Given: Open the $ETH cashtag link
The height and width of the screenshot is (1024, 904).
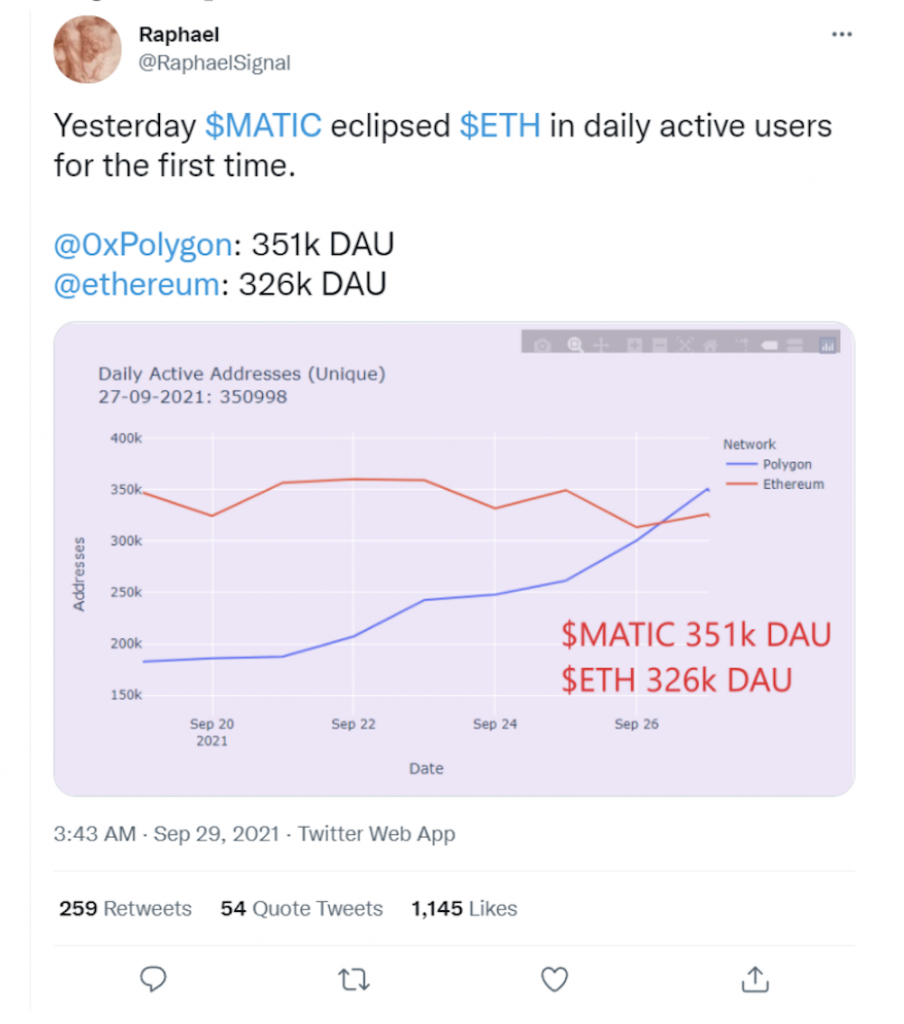Looking at the screenshot, I should click(x=500, y=125).
